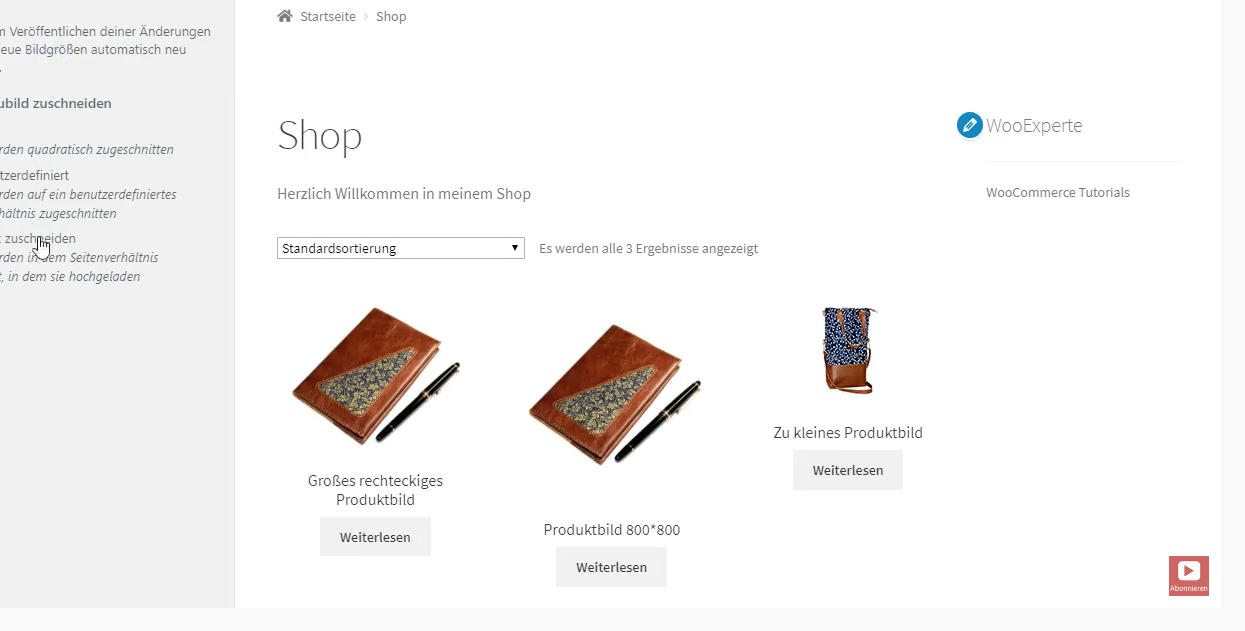Image resolution: width=1245 pixels, height=631 pixels.
Task: Open the Standardsortierung sorting dropdown
Action: click(x=400, y=248)
